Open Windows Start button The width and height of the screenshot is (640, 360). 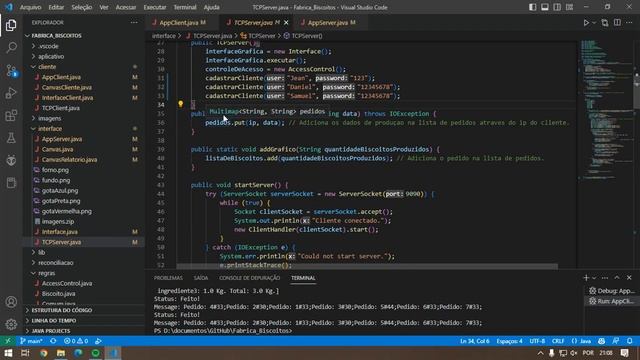click(8, 353)
